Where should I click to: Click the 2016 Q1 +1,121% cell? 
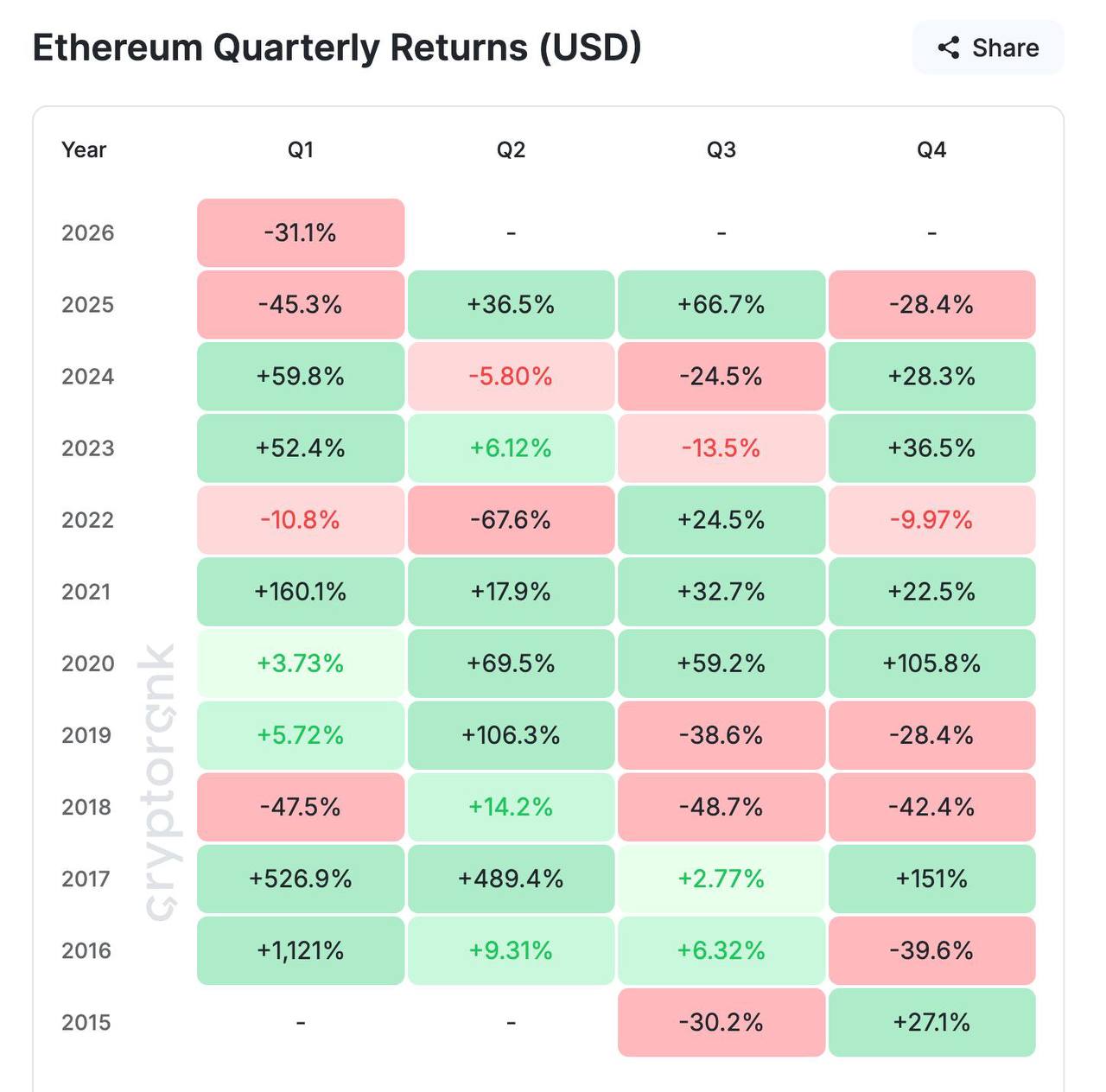click(x=301, y=950)
